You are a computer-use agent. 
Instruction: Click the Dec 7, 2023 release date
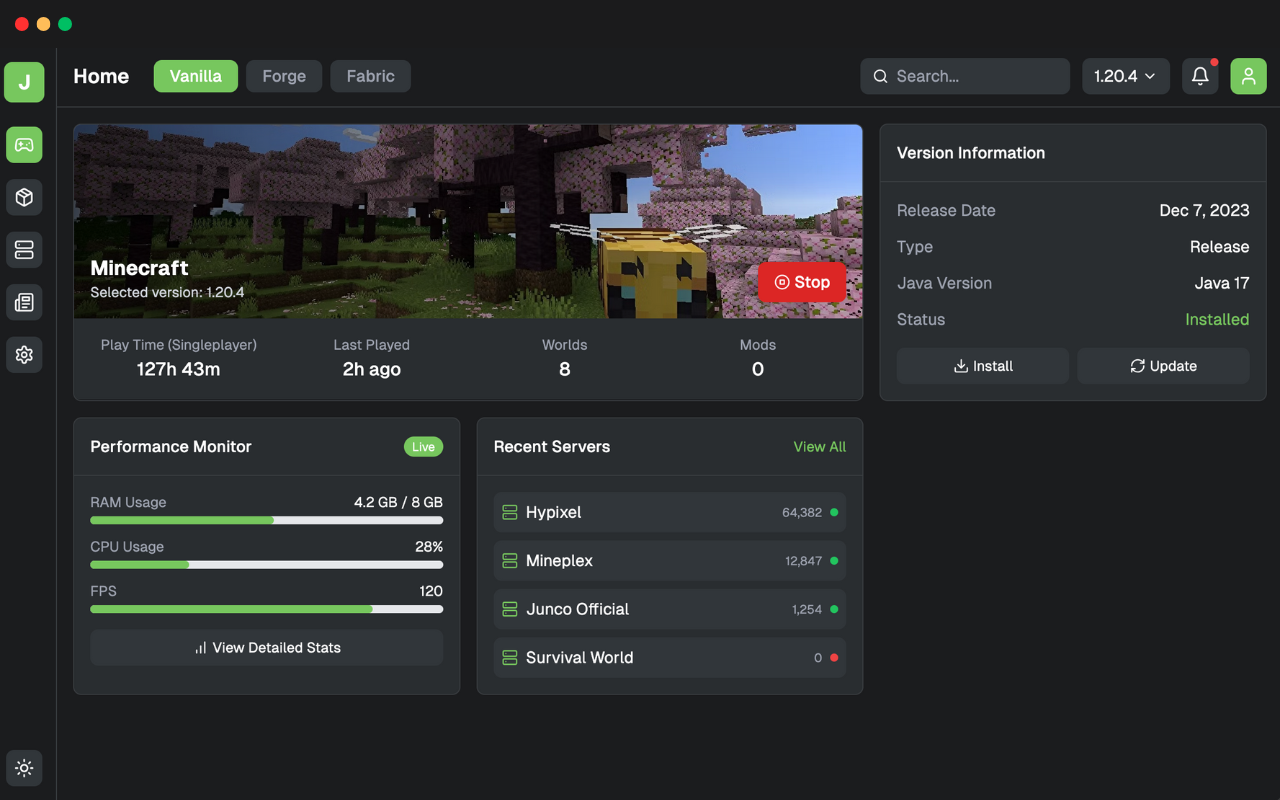pyautogui.click(x=1204, y=210)
